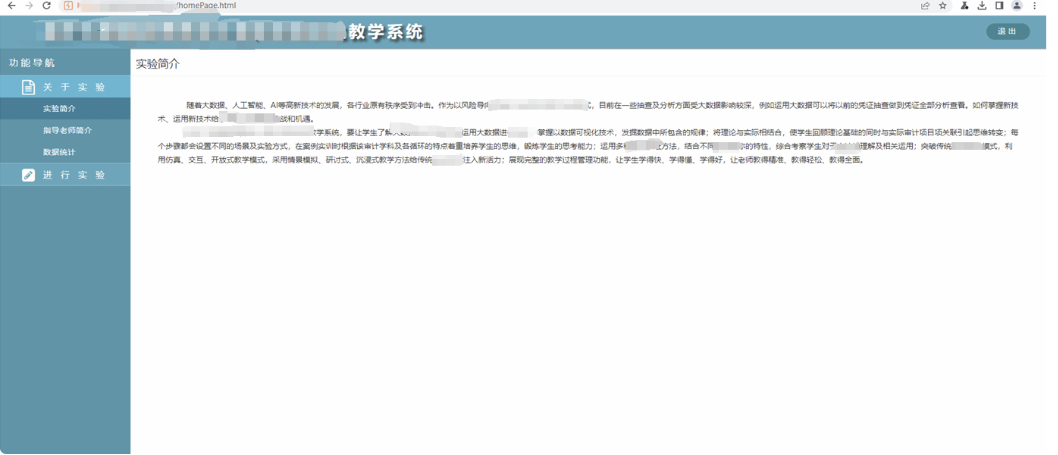Log out with the 退出 button
This screenshot has height=455, width=1058.
[x=1007, y=32]
